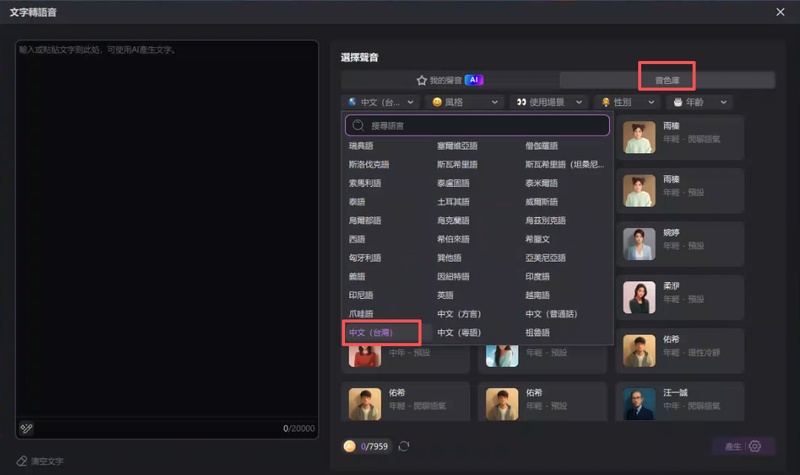Choose 泰米爾語 from the language list

(541, 183)
